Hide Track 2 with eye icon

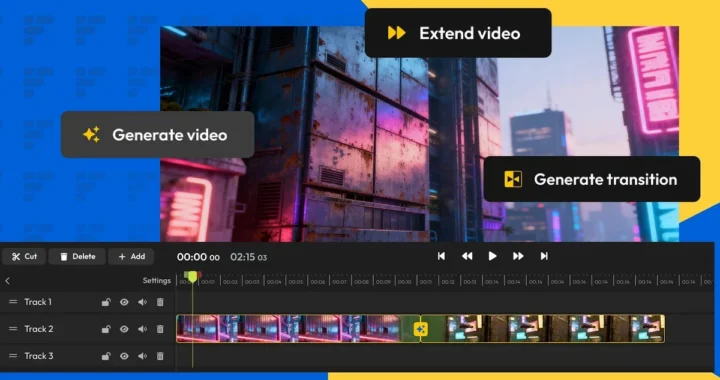coord(124,329)
